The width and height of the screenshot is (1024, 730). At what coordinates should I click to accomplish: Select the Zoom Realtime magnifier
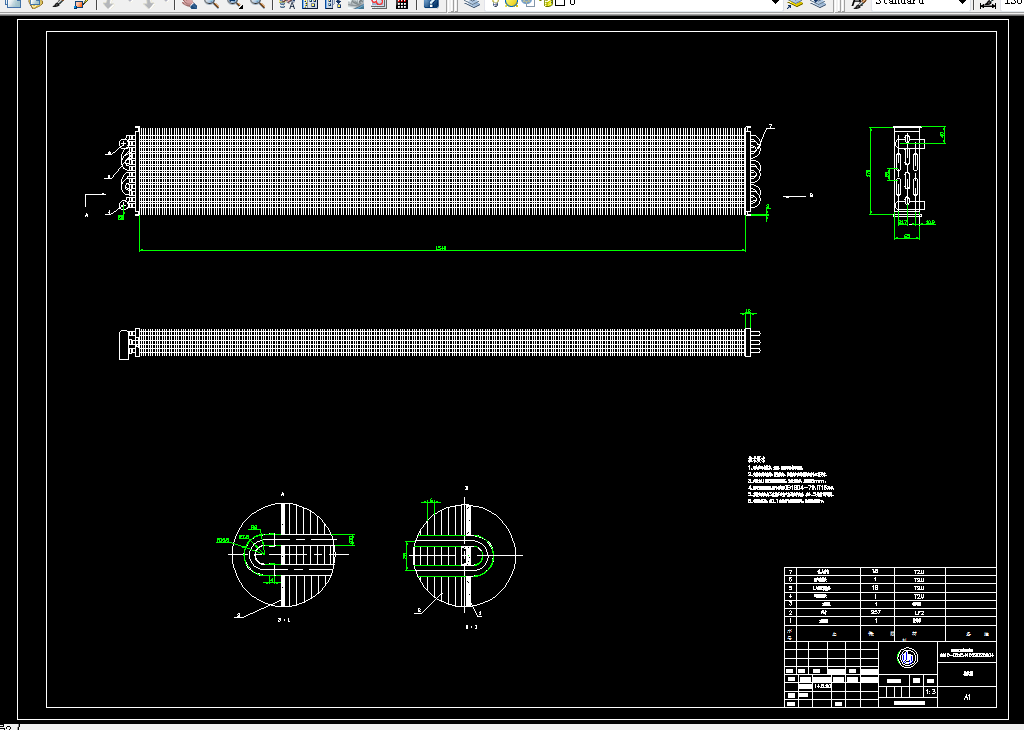(211, 3)
